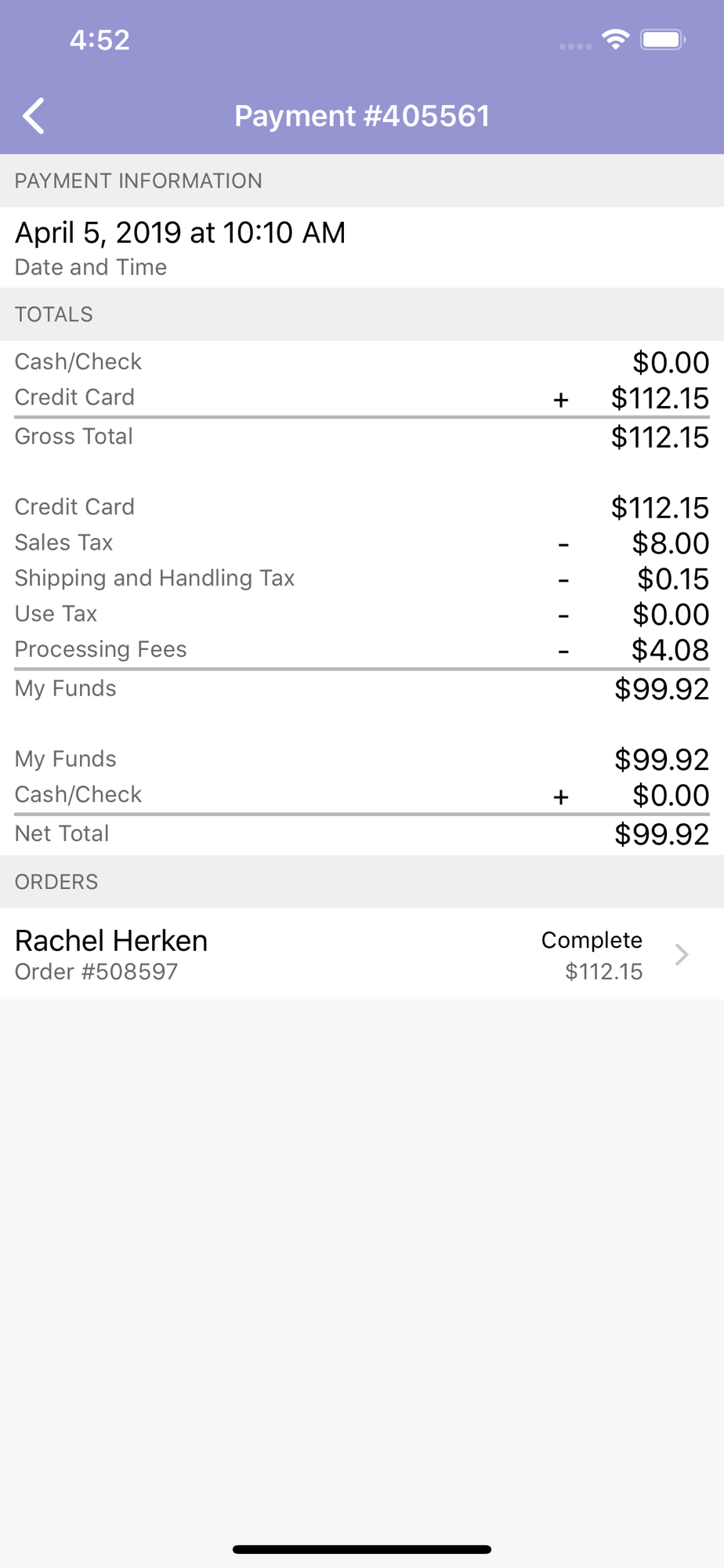724x1568 pixels.
Task: Tap the Payment #405561 title
Action: [x=362, y=116]
